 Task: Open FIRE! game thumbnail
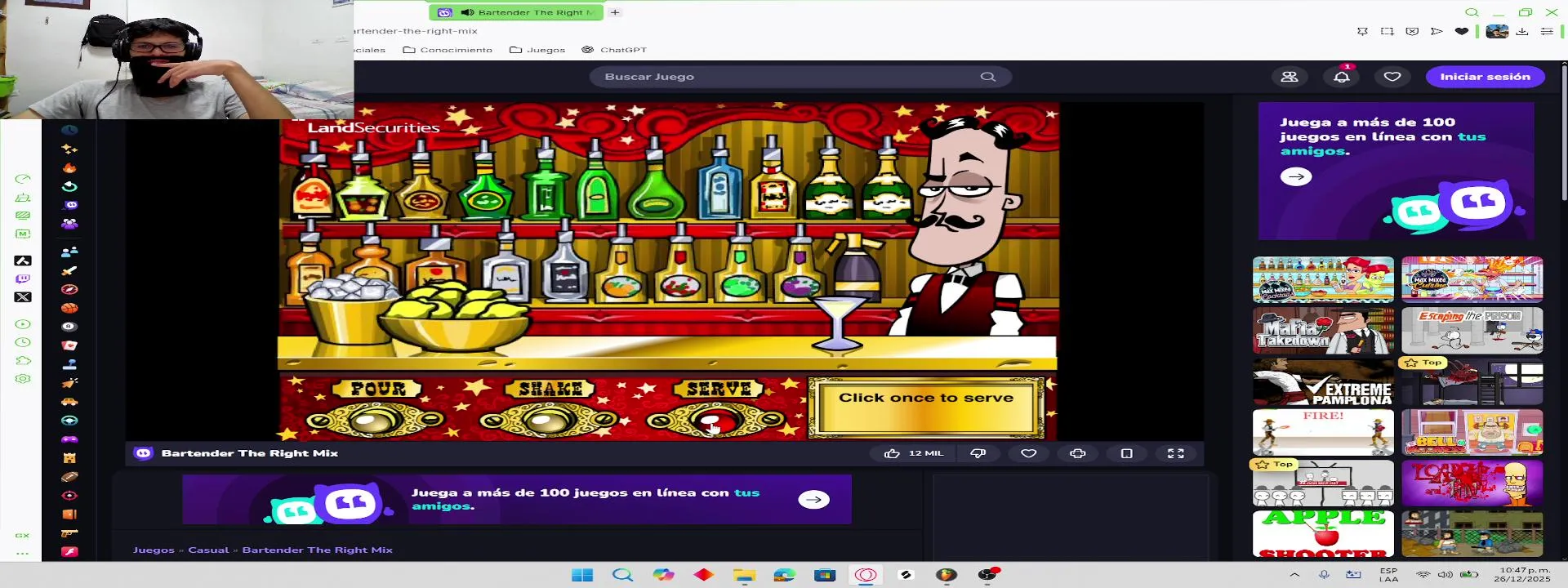(x=1323, y=432)
